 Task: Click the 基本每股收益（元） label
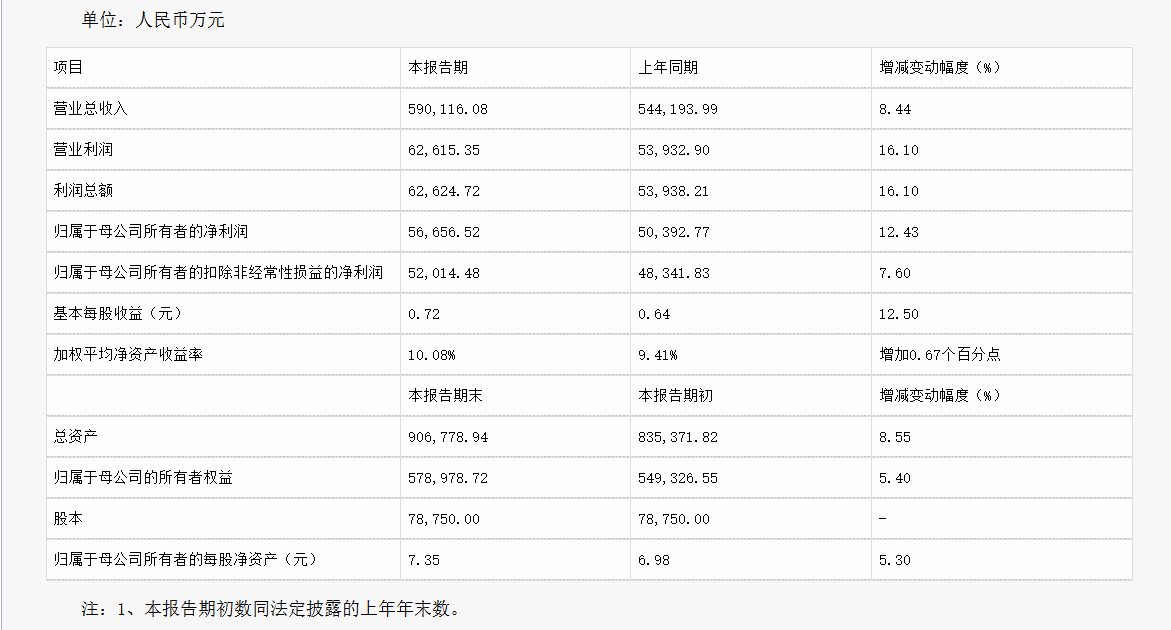[x=118, y=314]
